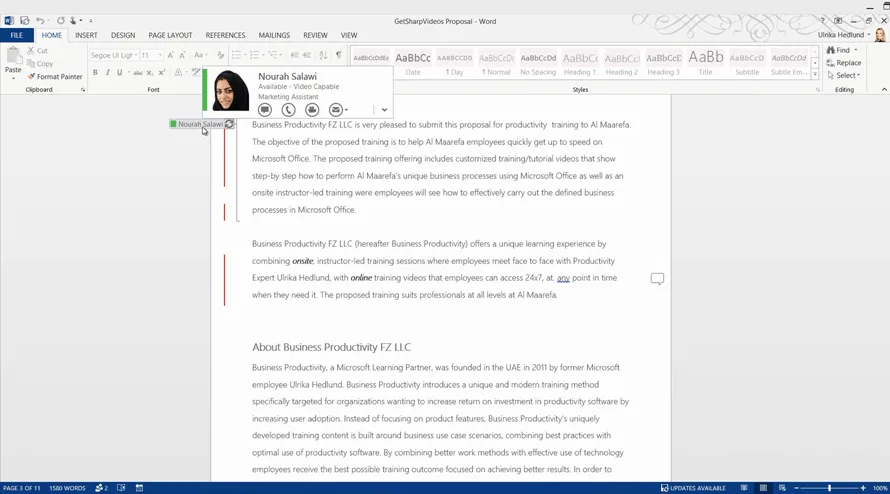The height and width of the screenshot is (494, 890).
Task: Switch to Web Layout view
Action: [x=782, y=488]
